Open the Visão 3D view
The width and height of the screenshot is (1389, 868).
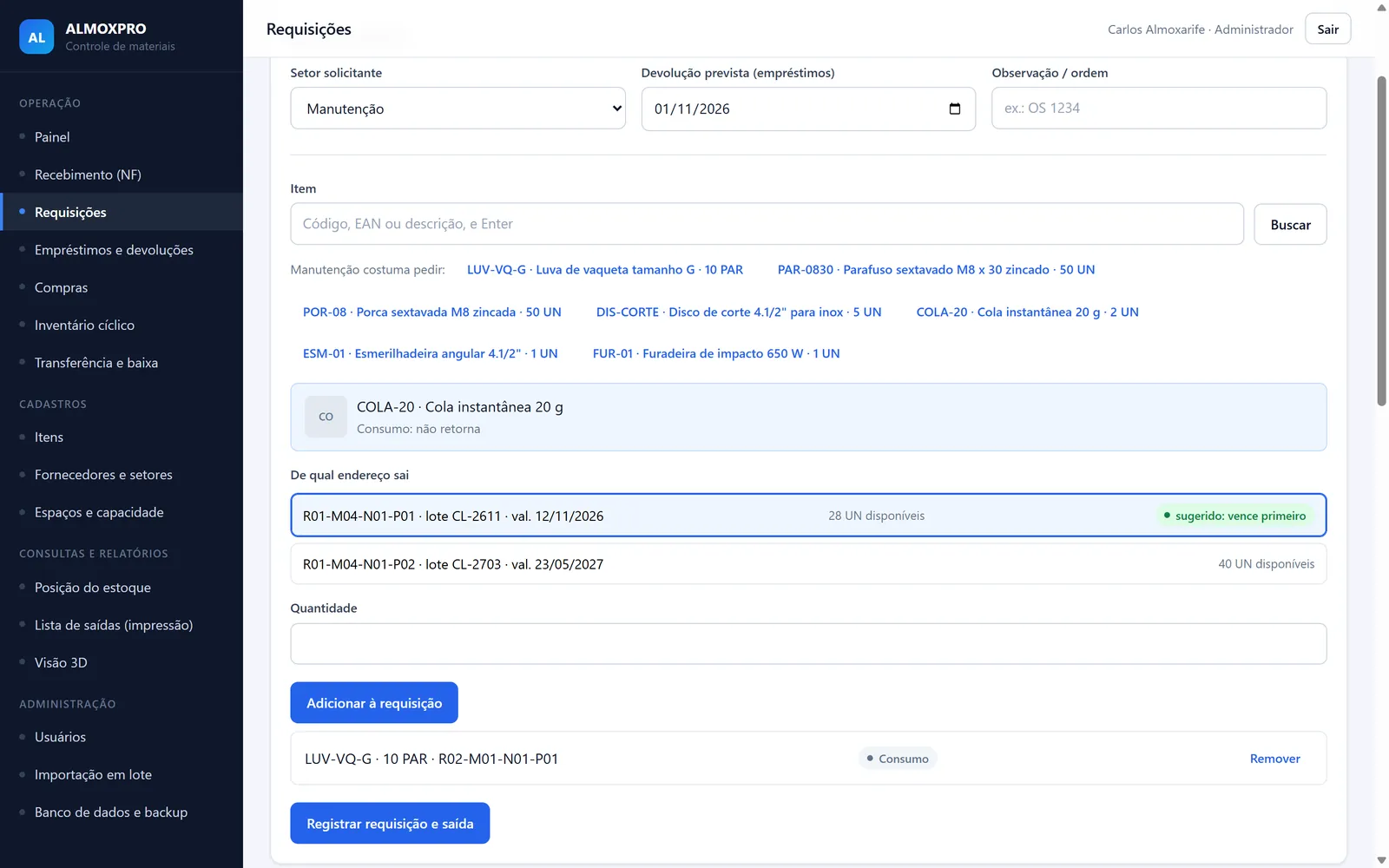(x=122, y=662)
